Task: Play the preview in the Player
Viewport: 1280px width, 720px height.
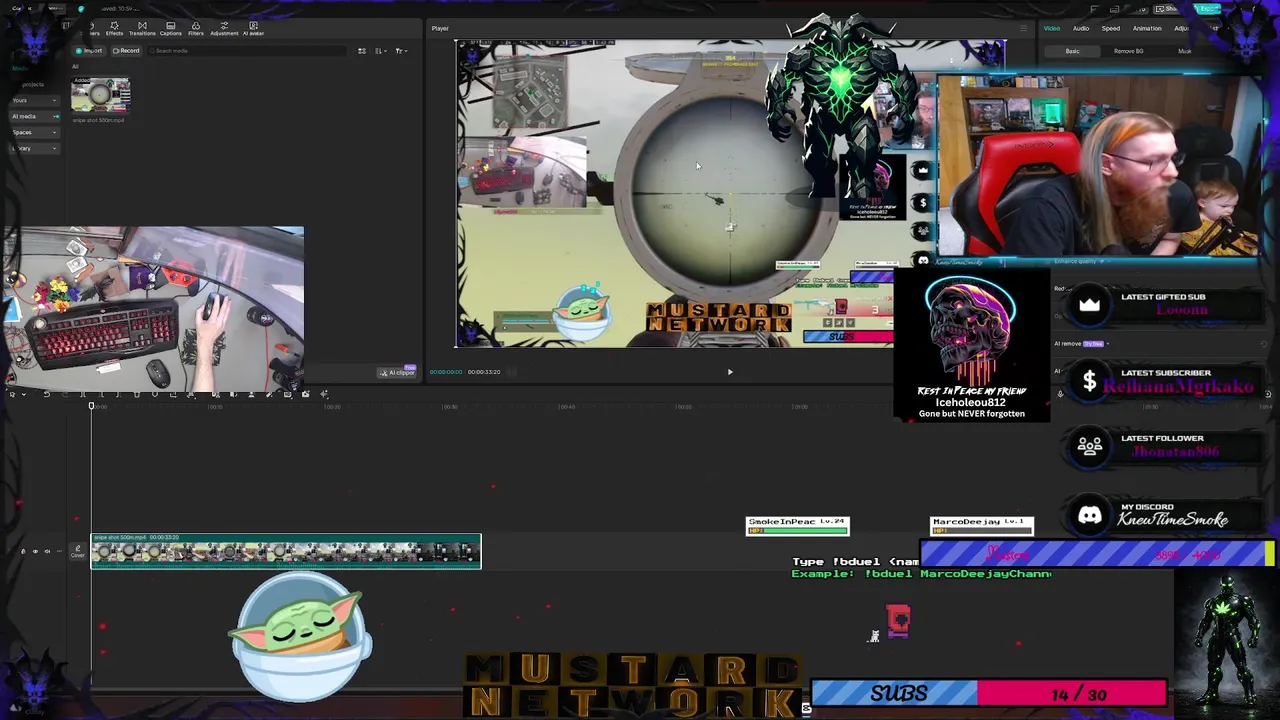Action: click(x=730, y=372)
